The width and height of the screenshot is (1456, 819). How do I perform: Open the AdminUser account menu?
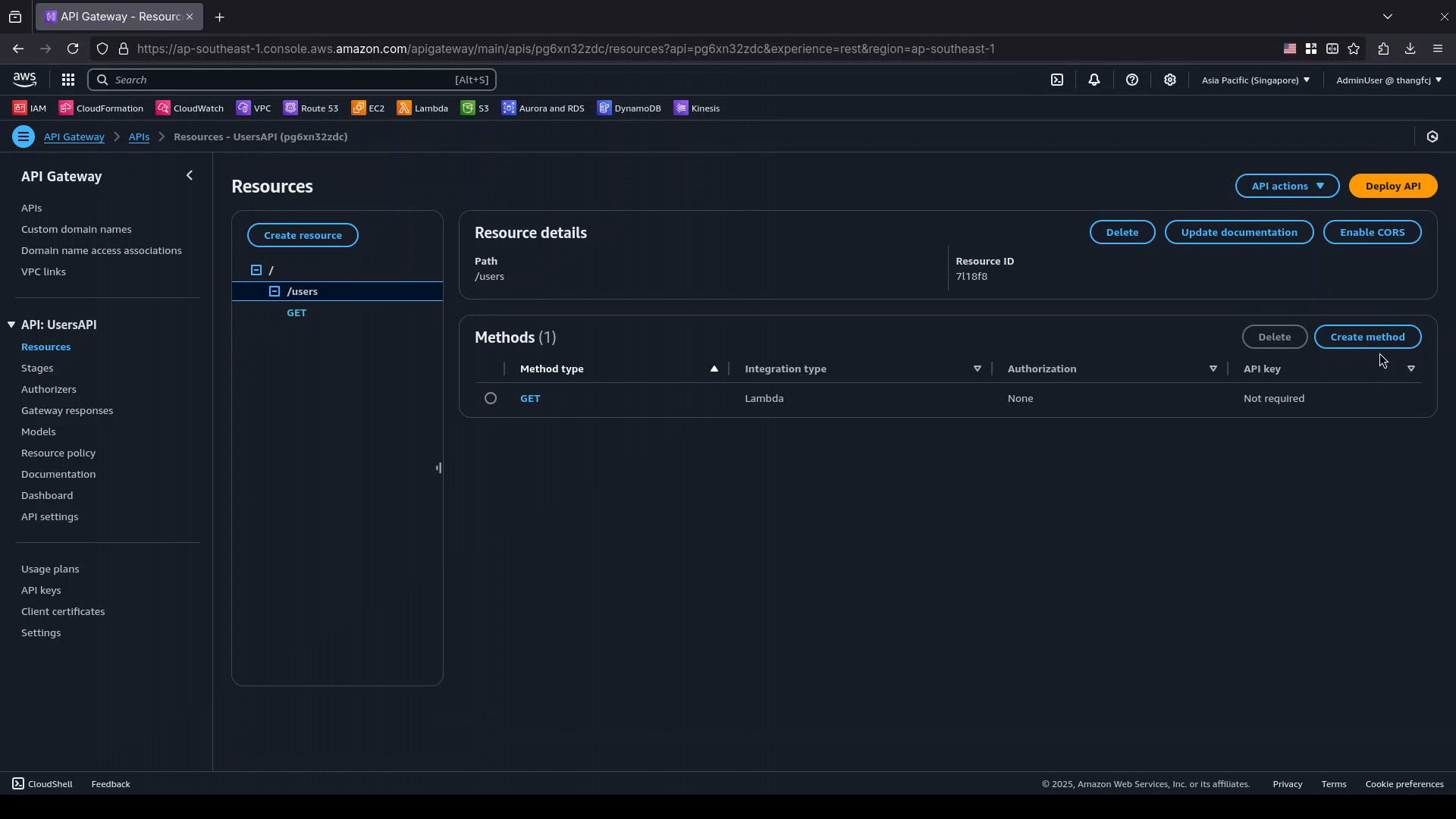(x=1389, y=80)
